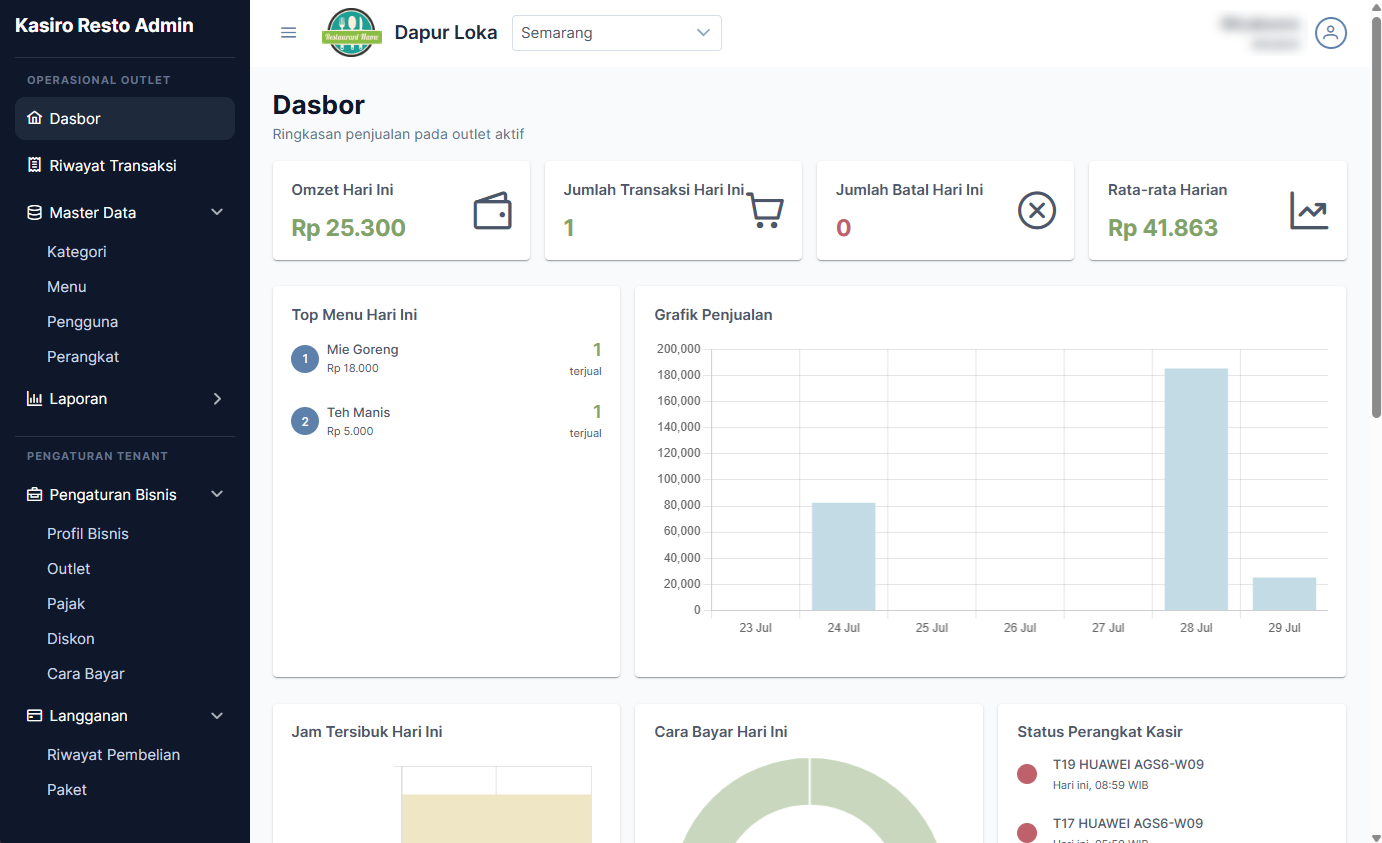This screenshot has width=1382, height=843.
Task: Click the shopping cart icon
Action: [766, 211]
